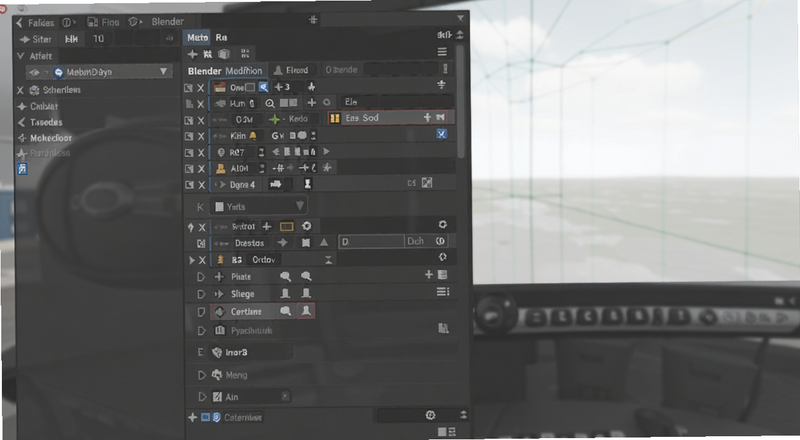Click the Ordov button

263,260
